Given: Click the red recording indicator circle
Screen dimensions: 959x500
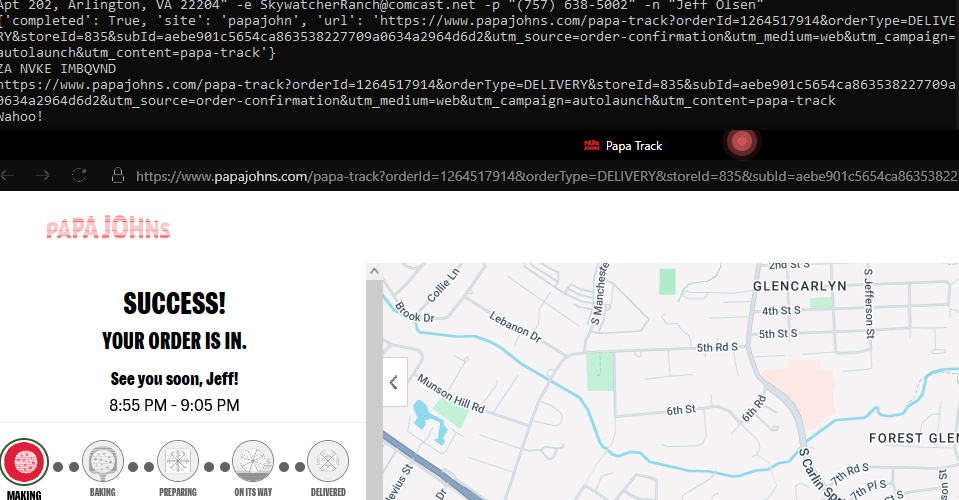Looking at the screenshot, I should coord(741,143).
